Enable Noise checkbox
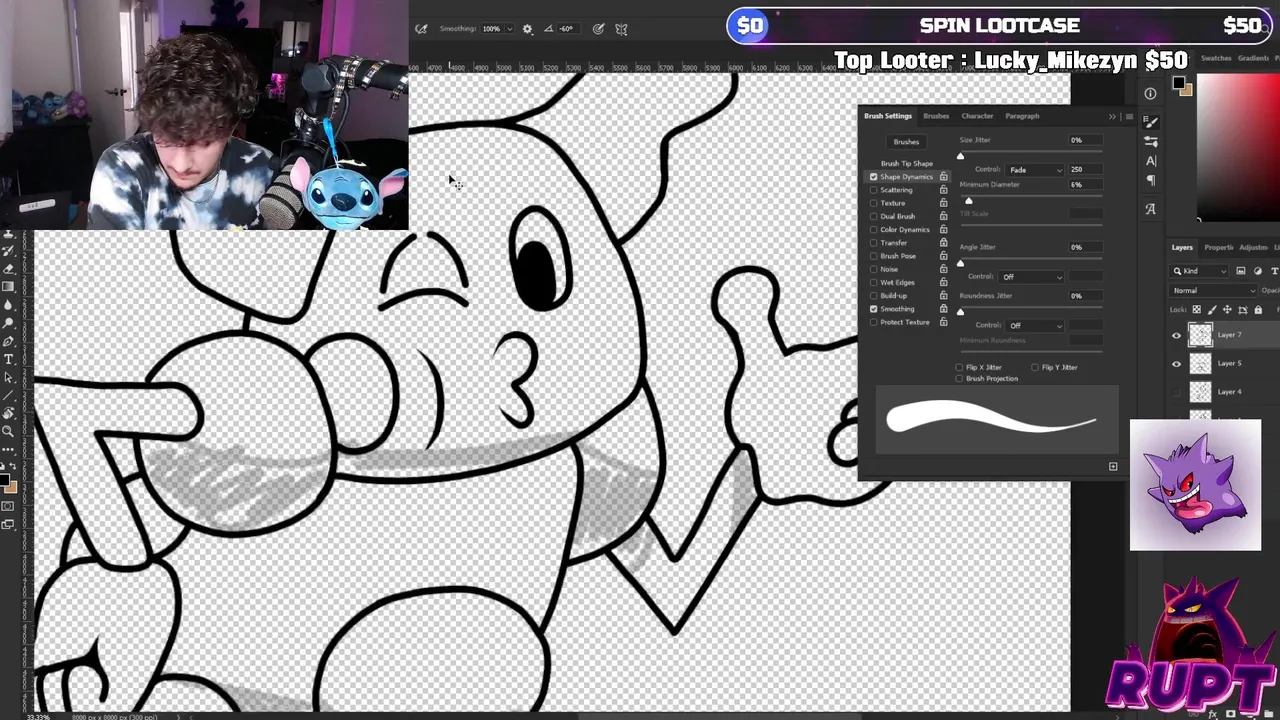This screenshot has width=1280, height=720. 874,269
